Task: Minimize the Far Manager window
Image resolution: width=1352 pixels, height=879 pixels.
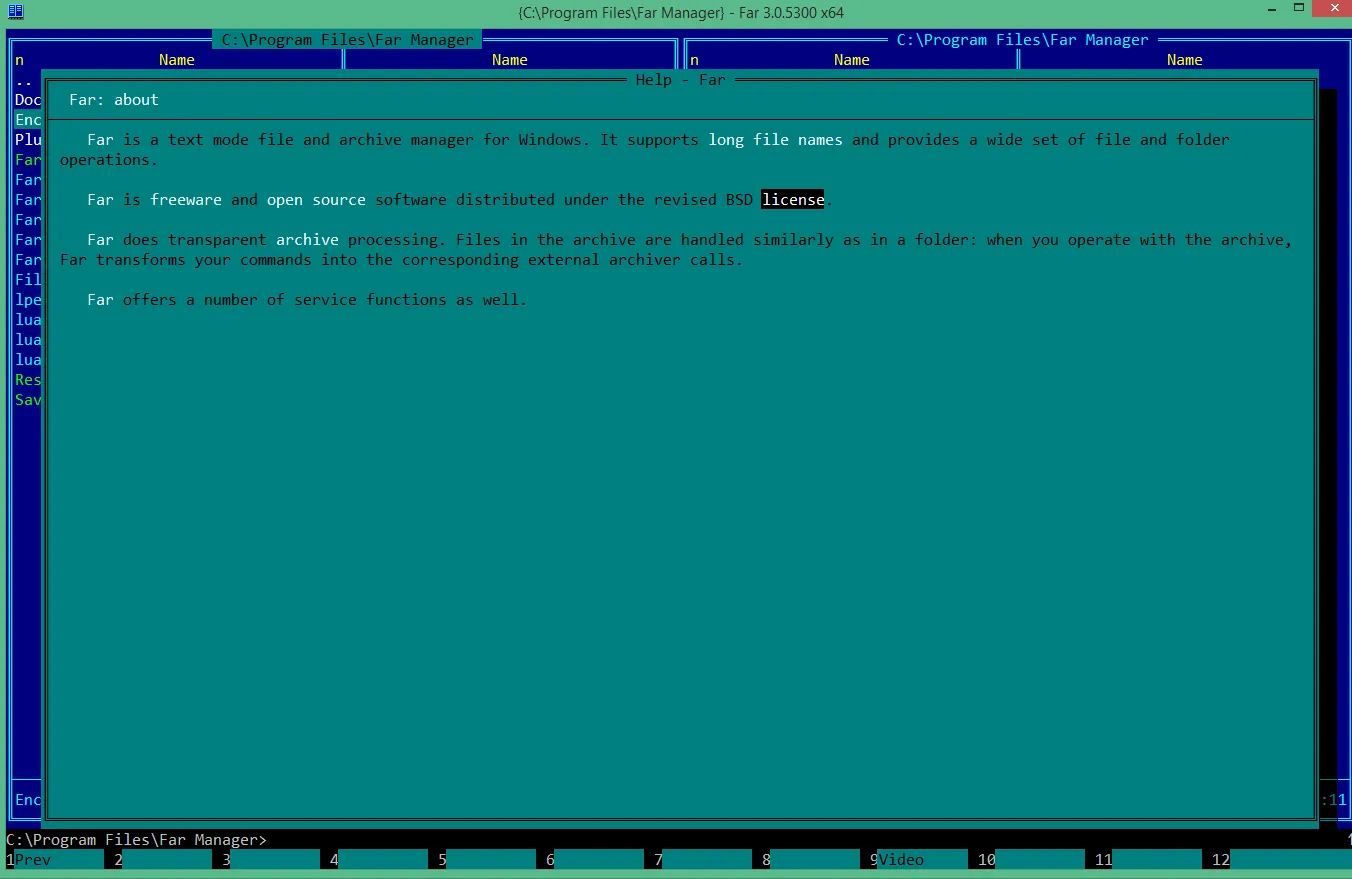Action: [x=1258, y=10]
